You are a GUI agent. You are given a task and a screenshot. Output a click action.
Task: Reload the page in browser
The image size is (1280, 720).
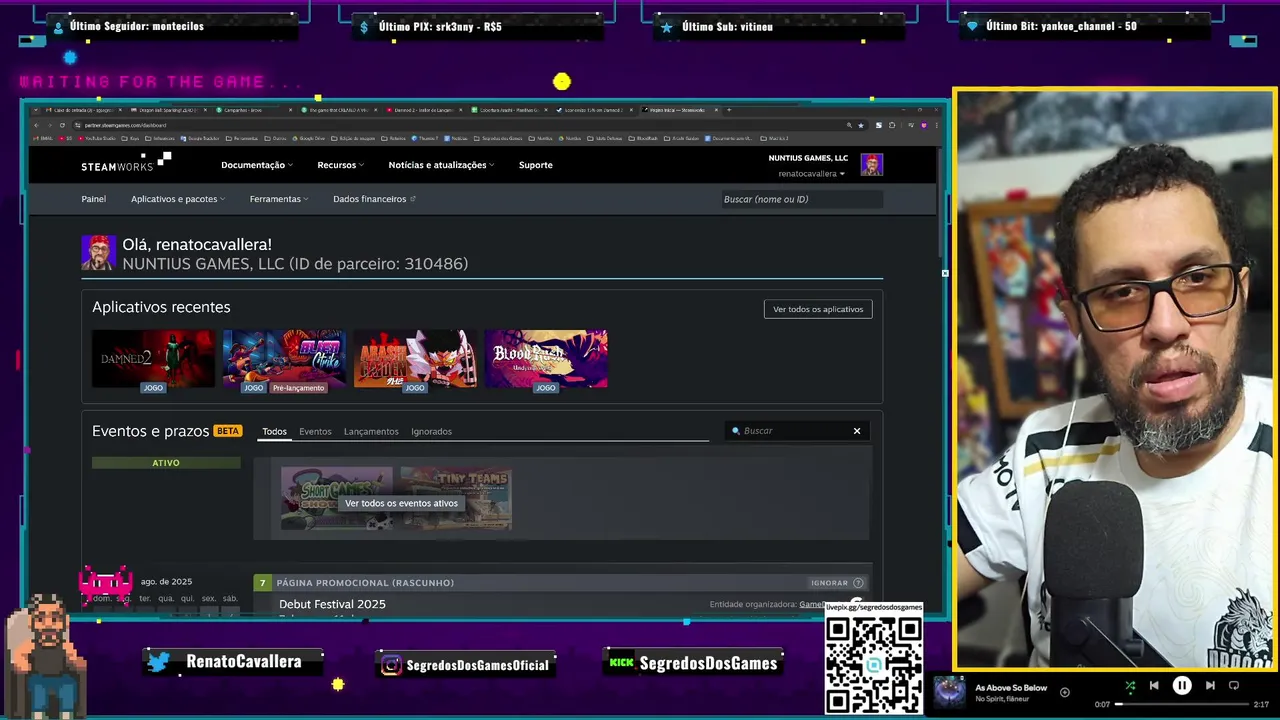(x=62, y=125)
